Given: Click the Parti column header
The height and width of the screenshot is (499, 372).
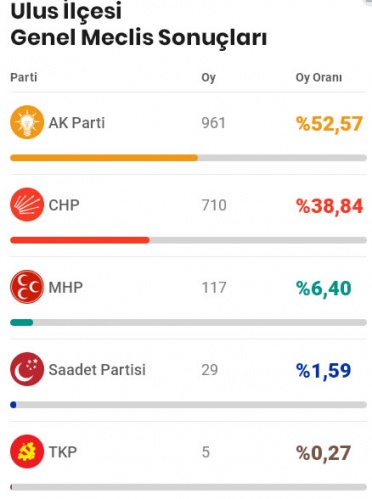Looking at the screenshot, I should (24, 77).
